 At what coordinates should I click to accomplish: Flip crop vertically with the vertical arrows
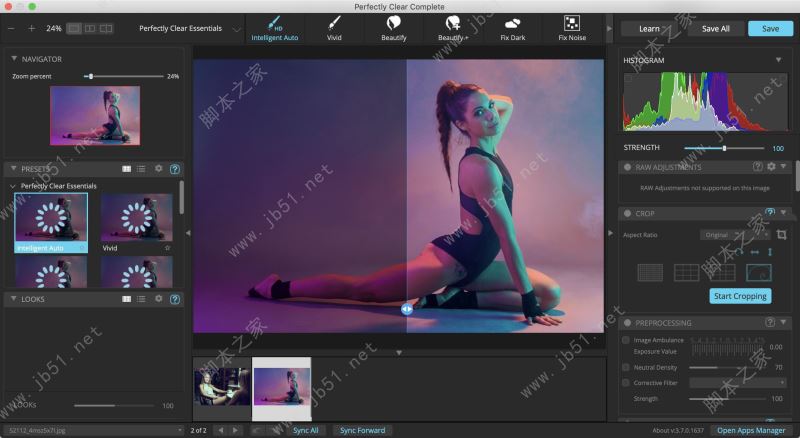[x=770, y=252]
